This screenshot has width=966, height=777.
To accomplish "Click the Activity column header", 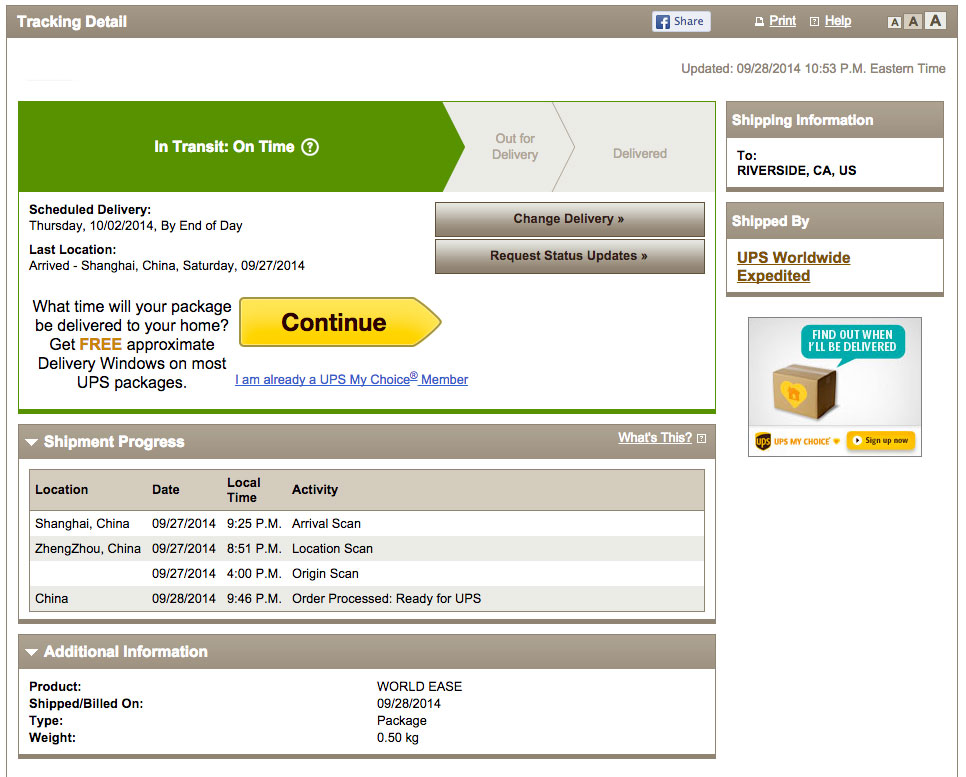I will (x=315, y=490).
